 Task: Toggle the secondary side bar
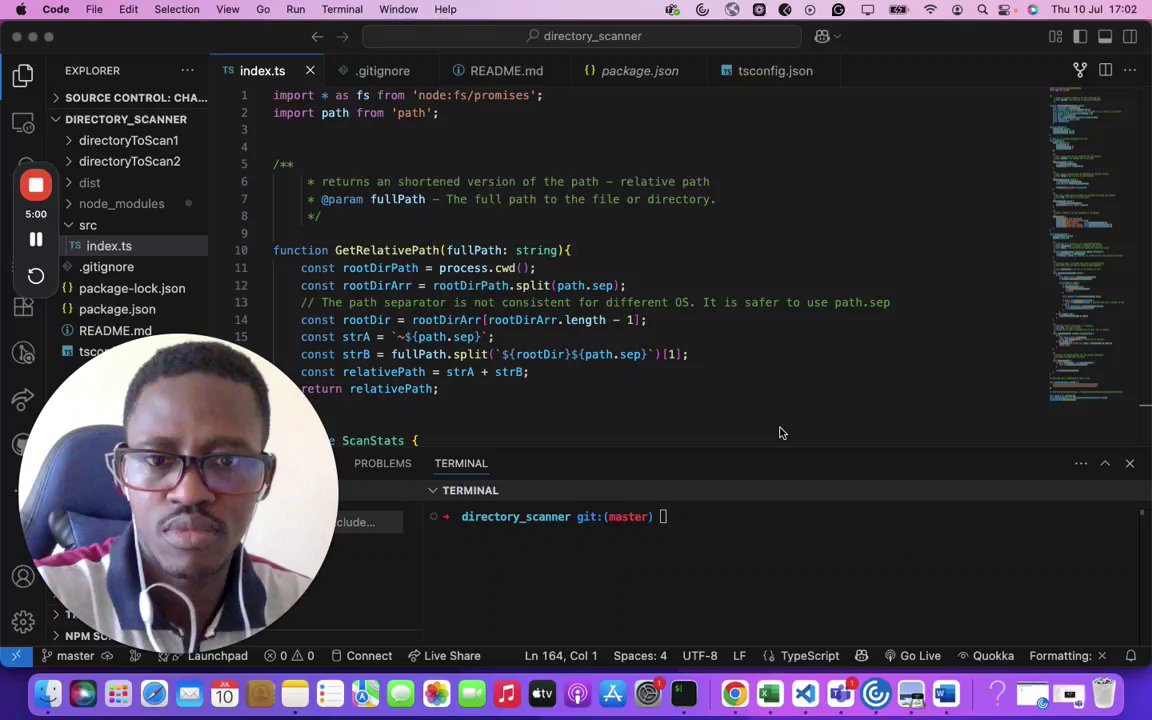[x=1130, y=37]
